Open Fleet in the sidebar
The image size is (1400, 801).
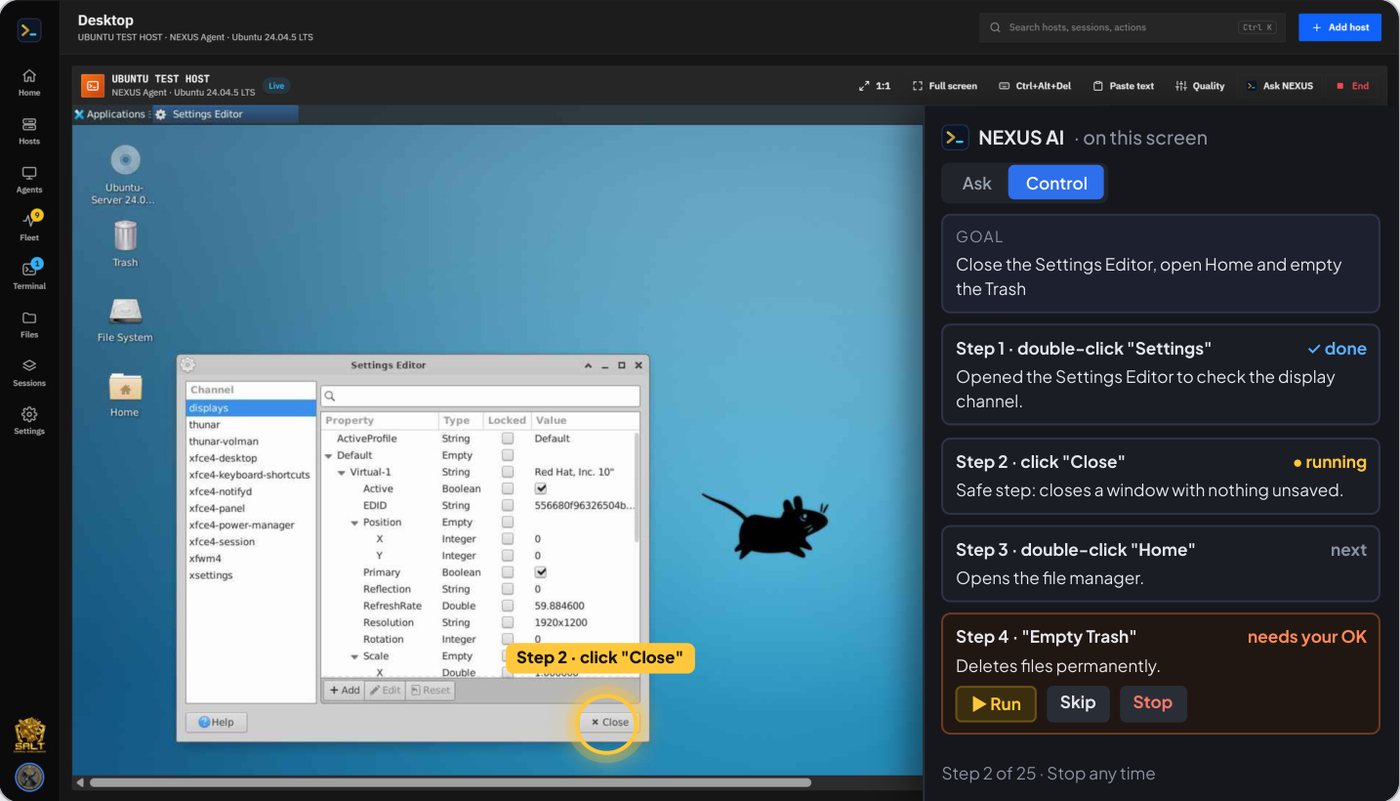(29, 227)
